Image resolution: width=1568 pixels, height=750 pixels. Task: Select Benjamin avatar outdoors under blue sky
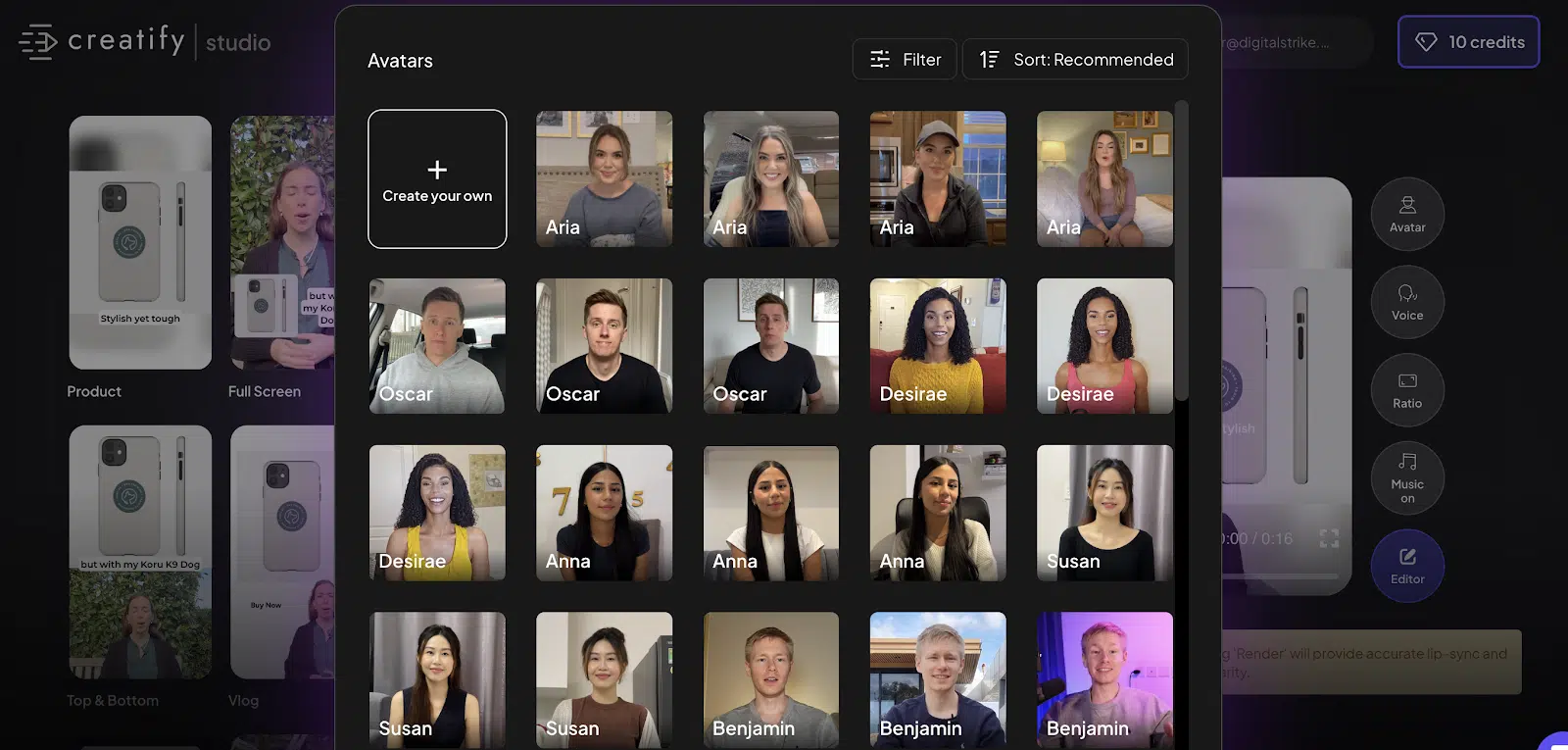938,680
